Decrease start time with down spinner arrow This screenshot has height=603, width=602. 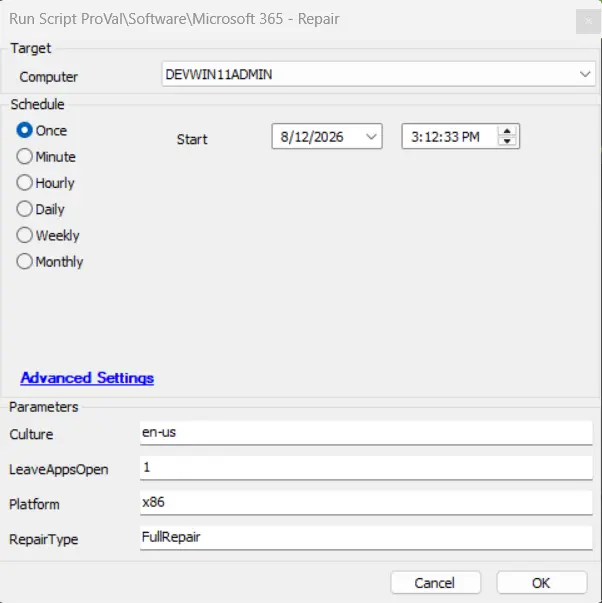(x=507, y=141)
